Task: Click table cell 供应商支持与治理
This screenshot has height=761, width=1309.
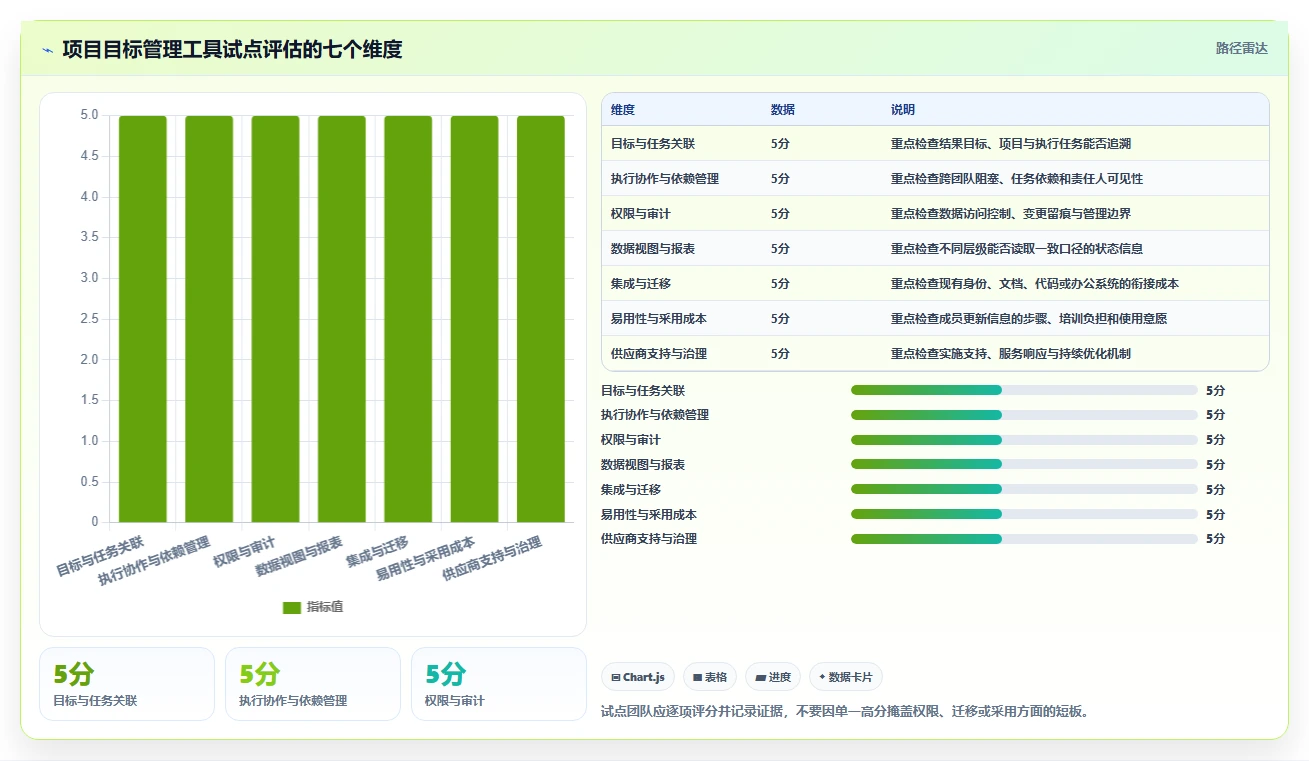Action: (659, 354)
